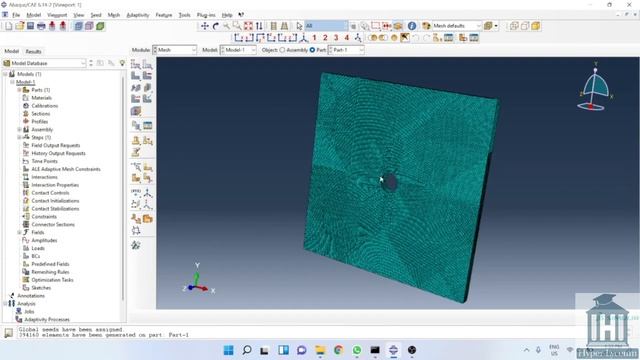Select Interaction Properties in model tree
The height and width of the screenshot is (360, 640).
55,185
